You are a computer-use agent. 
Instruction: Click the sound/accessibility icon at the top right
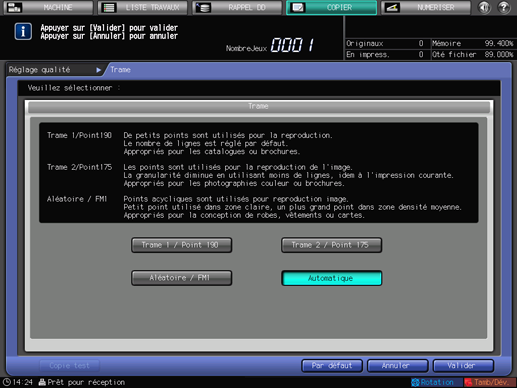pyautogui.click(x=484, y=7)
